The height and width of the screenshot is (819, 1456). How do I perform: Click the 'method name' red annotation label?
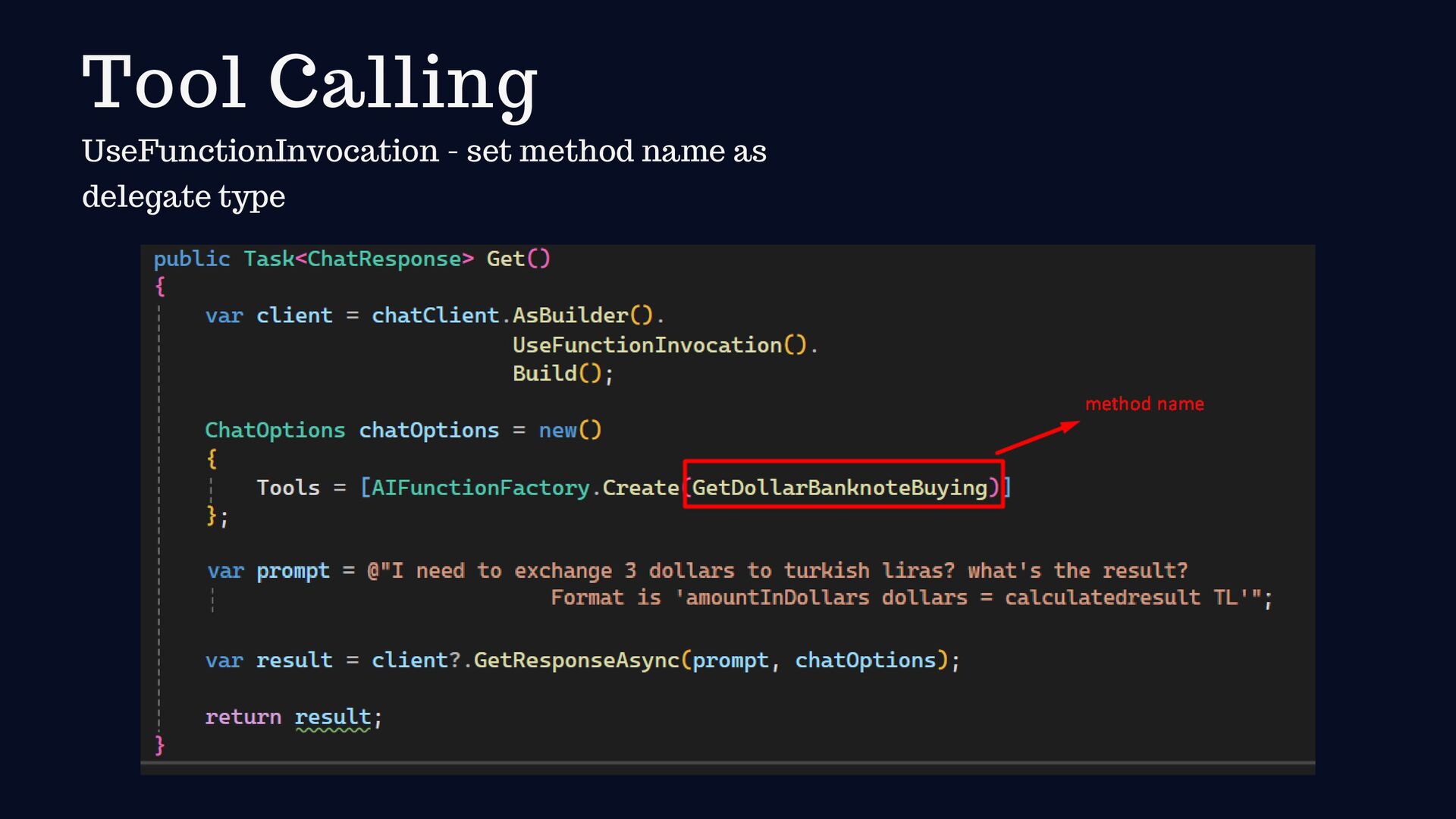1144,404
